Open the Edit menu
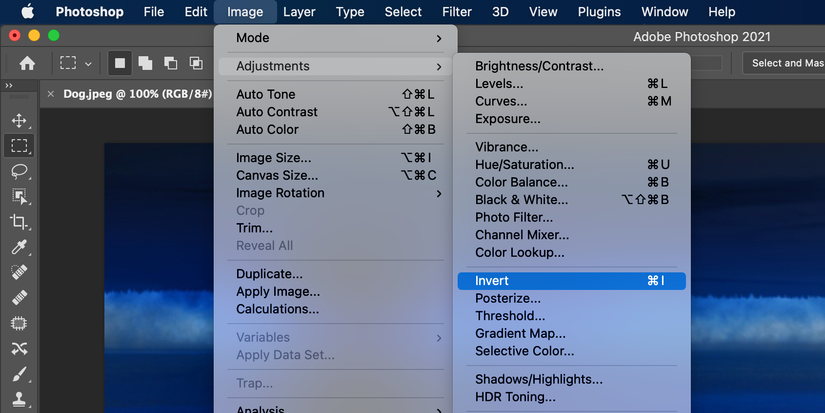 tap(196, 12)
